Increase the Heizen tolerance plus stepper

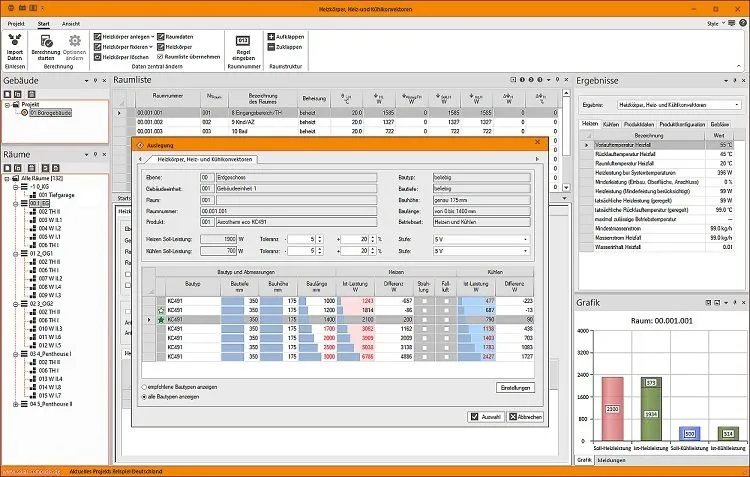click(372, 237)
